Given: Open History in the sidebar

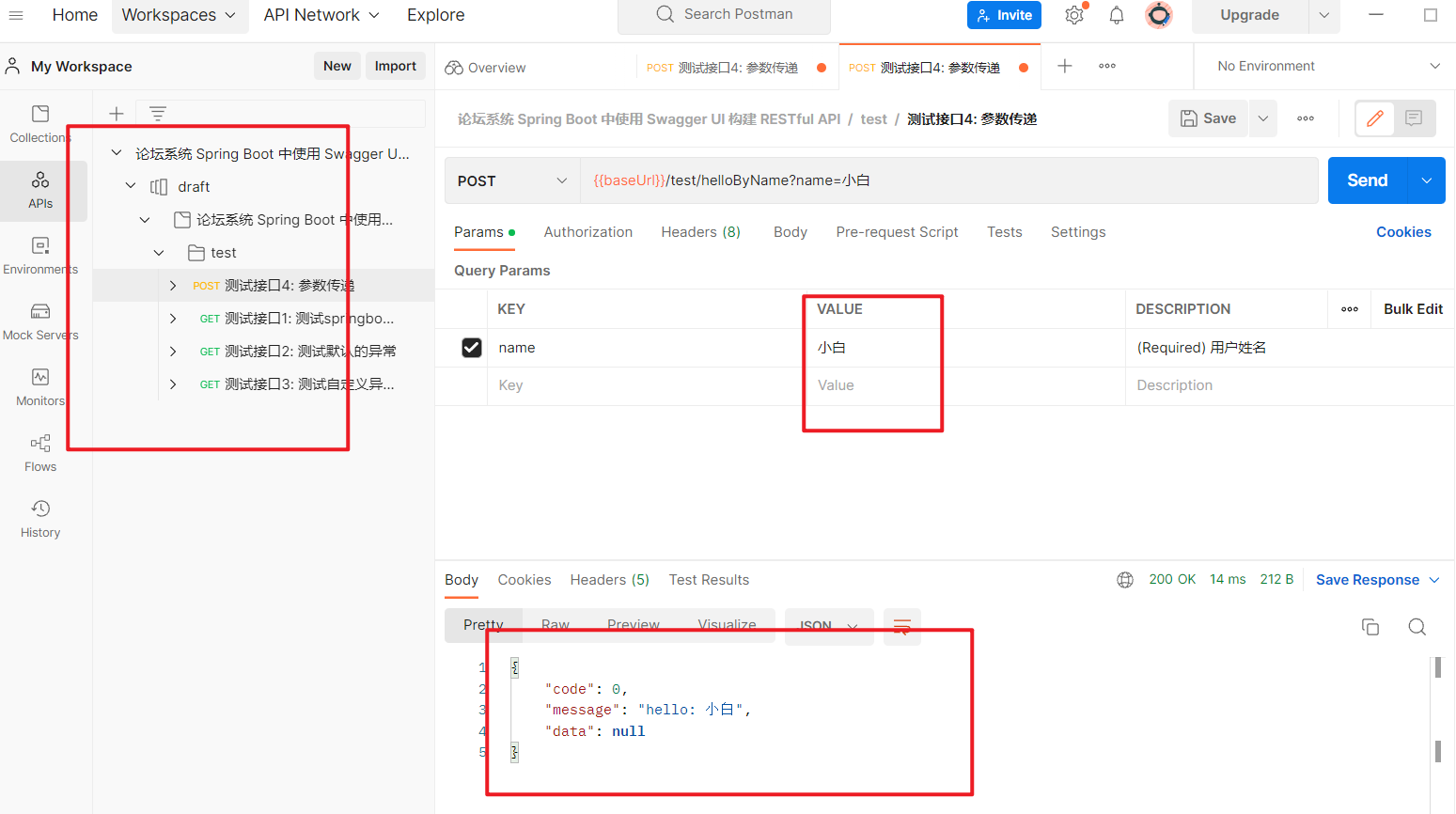Looking at the screenshot, I should (40, 519).
